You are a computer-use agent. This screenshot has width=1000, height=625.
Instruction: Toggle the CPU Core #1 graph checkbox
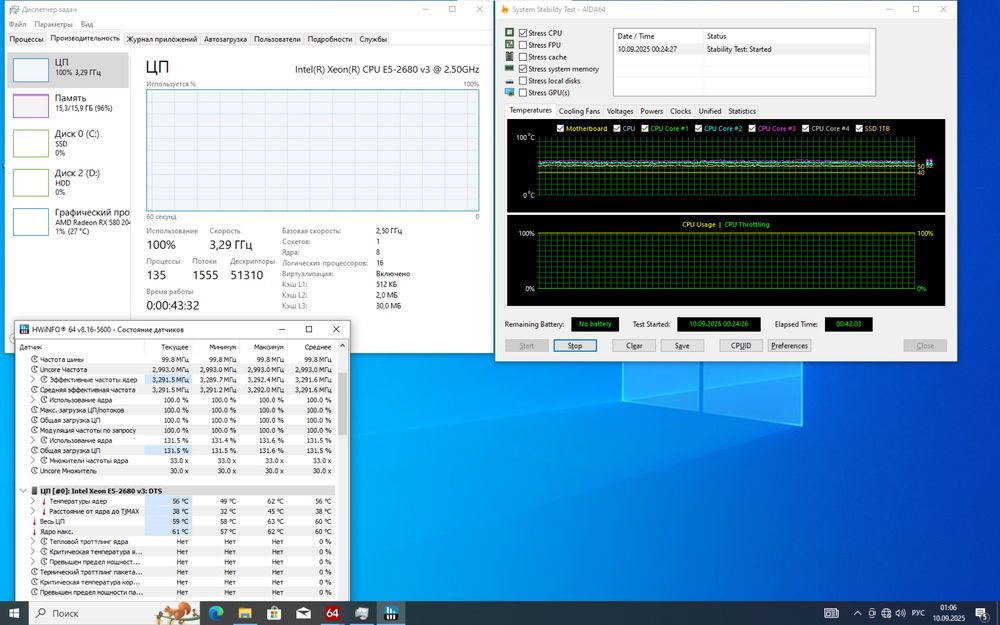[645, 128]
